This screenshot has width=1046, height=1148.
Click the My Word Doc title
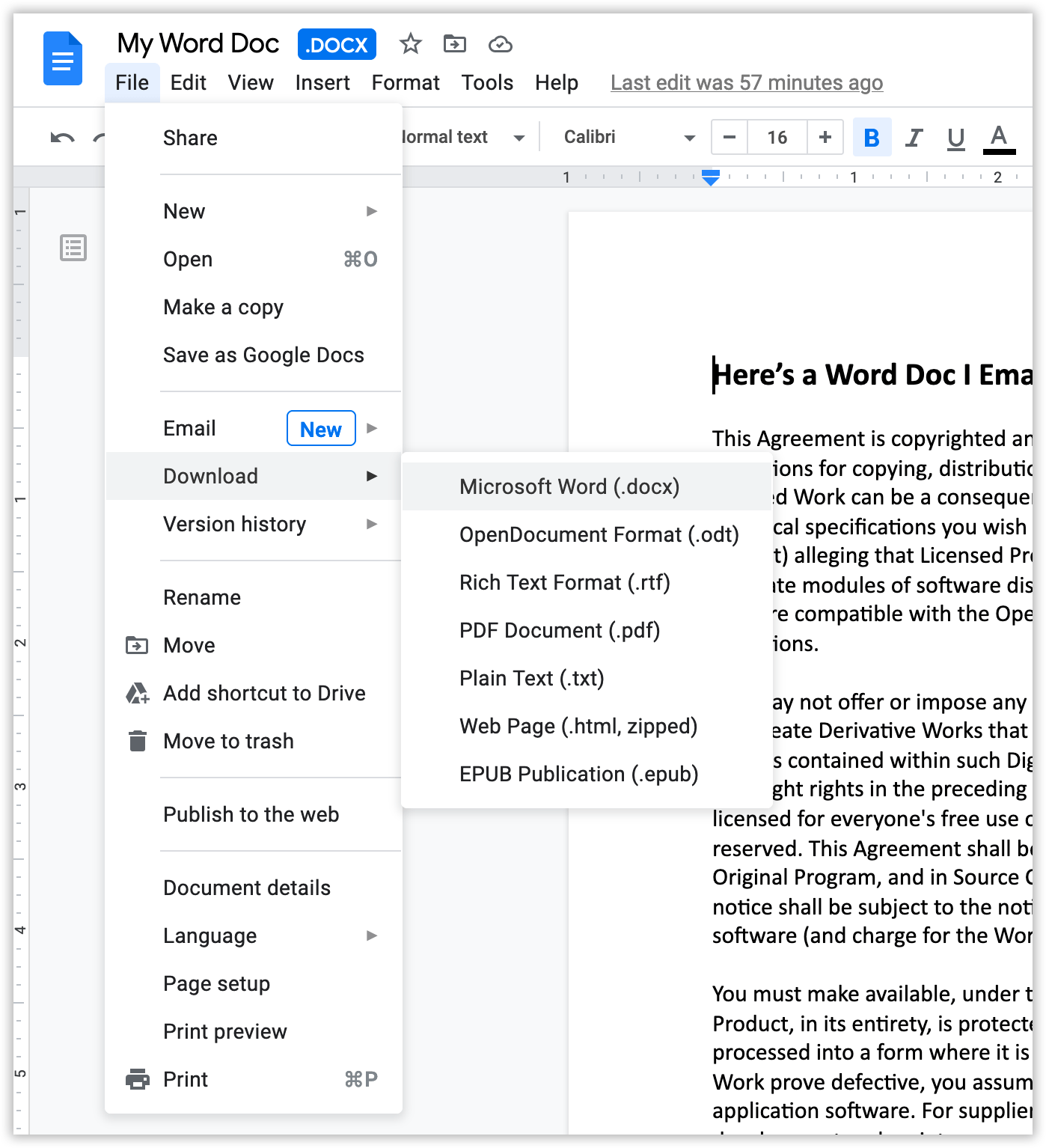(198, 43)
